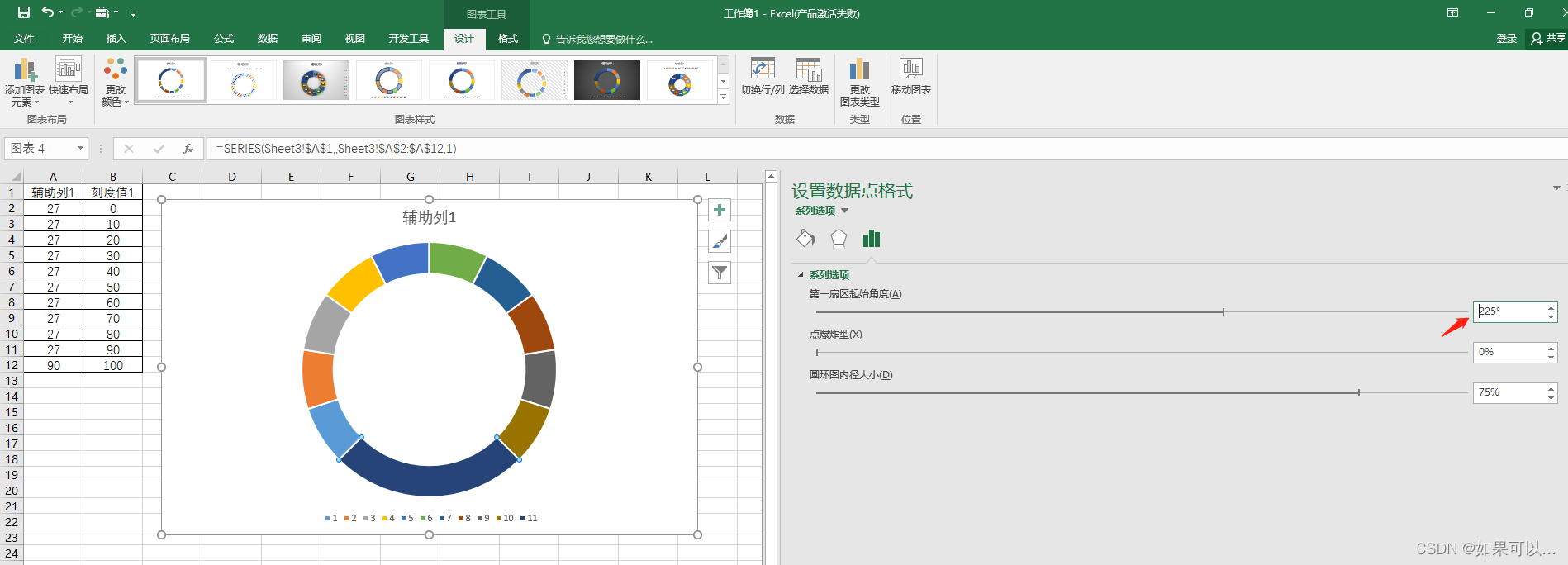Open the Customize Quick Access Toolbar dropdown
Viewport: 1568px width, 565px height.
[134, 13]
